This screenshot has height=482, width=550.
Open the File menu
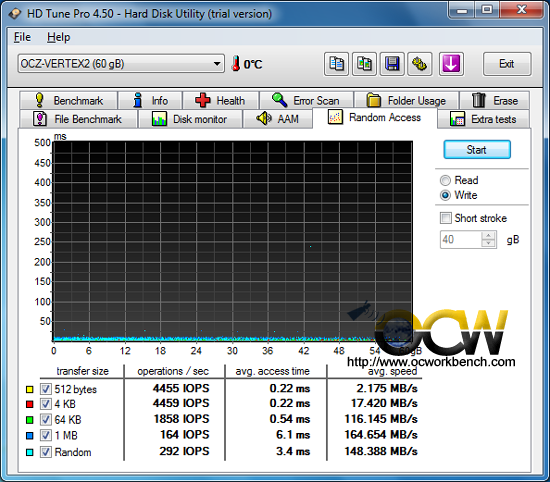tap(22, 37)
